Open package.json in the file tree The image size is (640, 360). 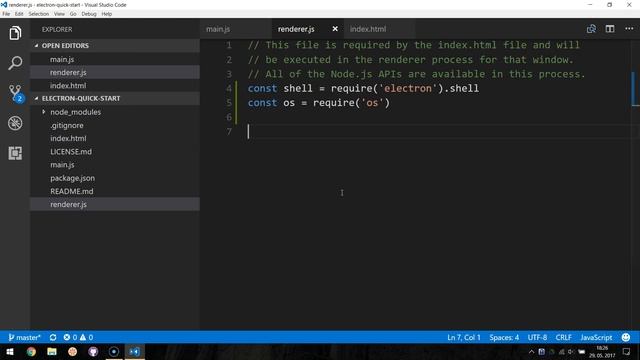click(115, 178)
